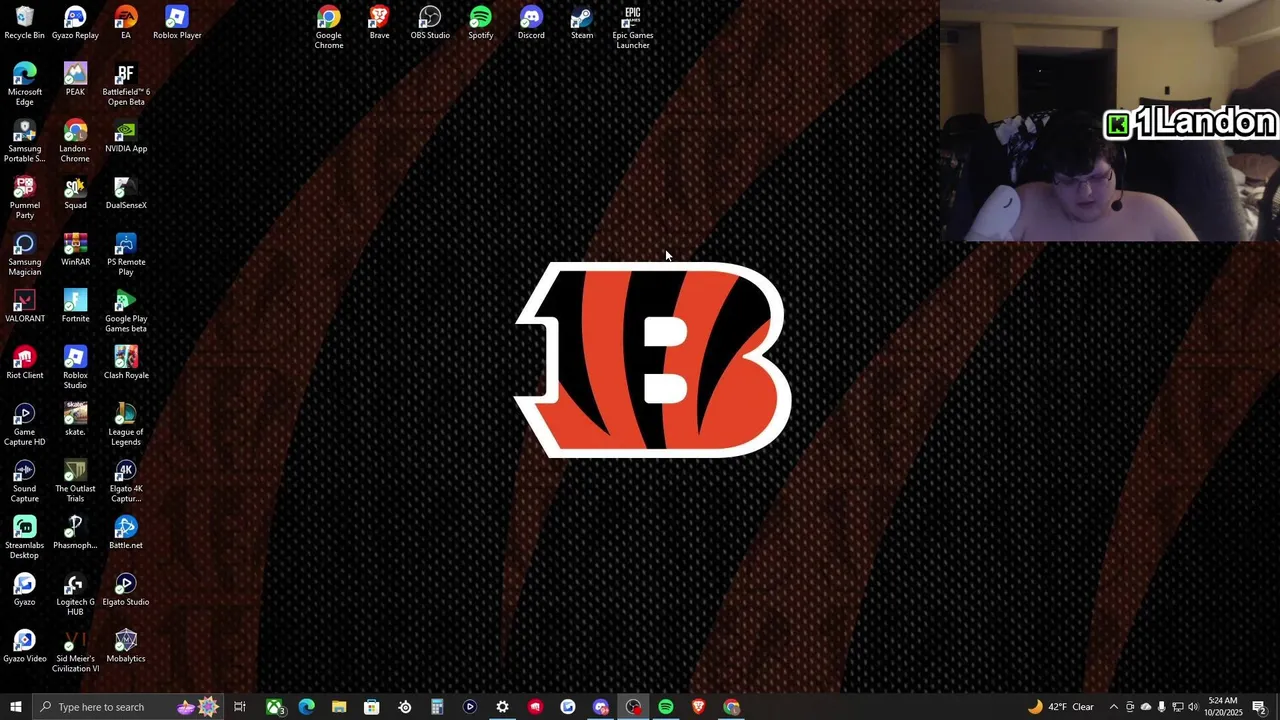Select the Roblox Player desktop icon

point(177,24)
